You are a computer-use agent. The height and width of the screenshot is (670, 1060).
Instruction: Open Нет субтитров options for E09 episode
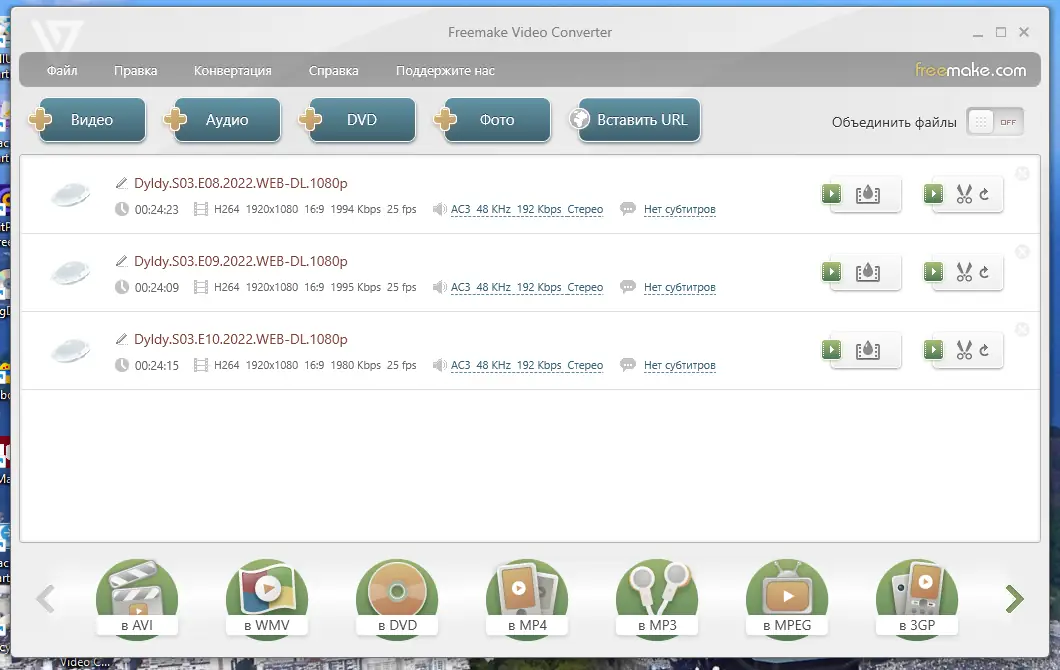679,287
